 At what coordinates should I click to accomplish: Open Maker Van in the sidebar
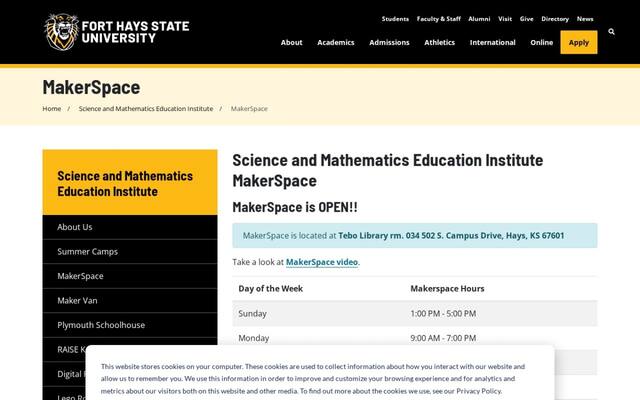tap(130, 300)
